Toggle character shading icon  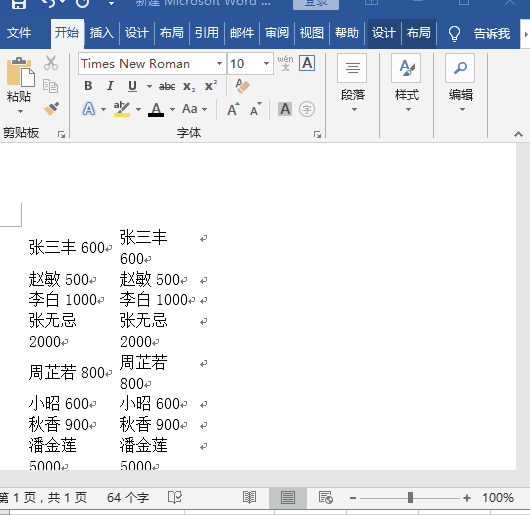tap(285, 109)
